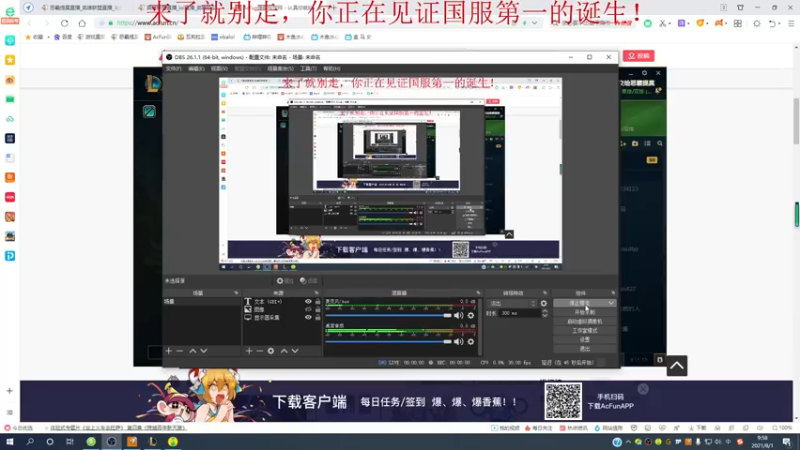
Task: Open Windows taskbar search
Action: click(x=30, y=442)
